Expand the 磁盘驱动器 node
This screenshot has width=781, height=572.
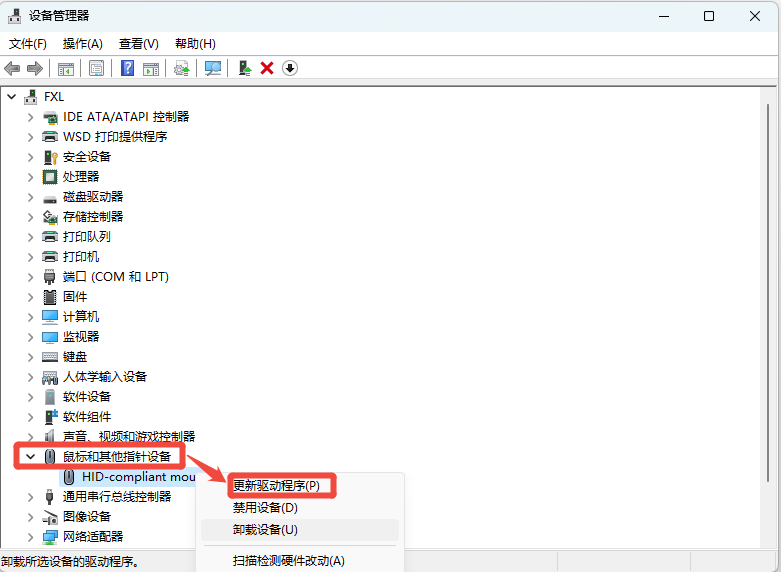[30, 197]
